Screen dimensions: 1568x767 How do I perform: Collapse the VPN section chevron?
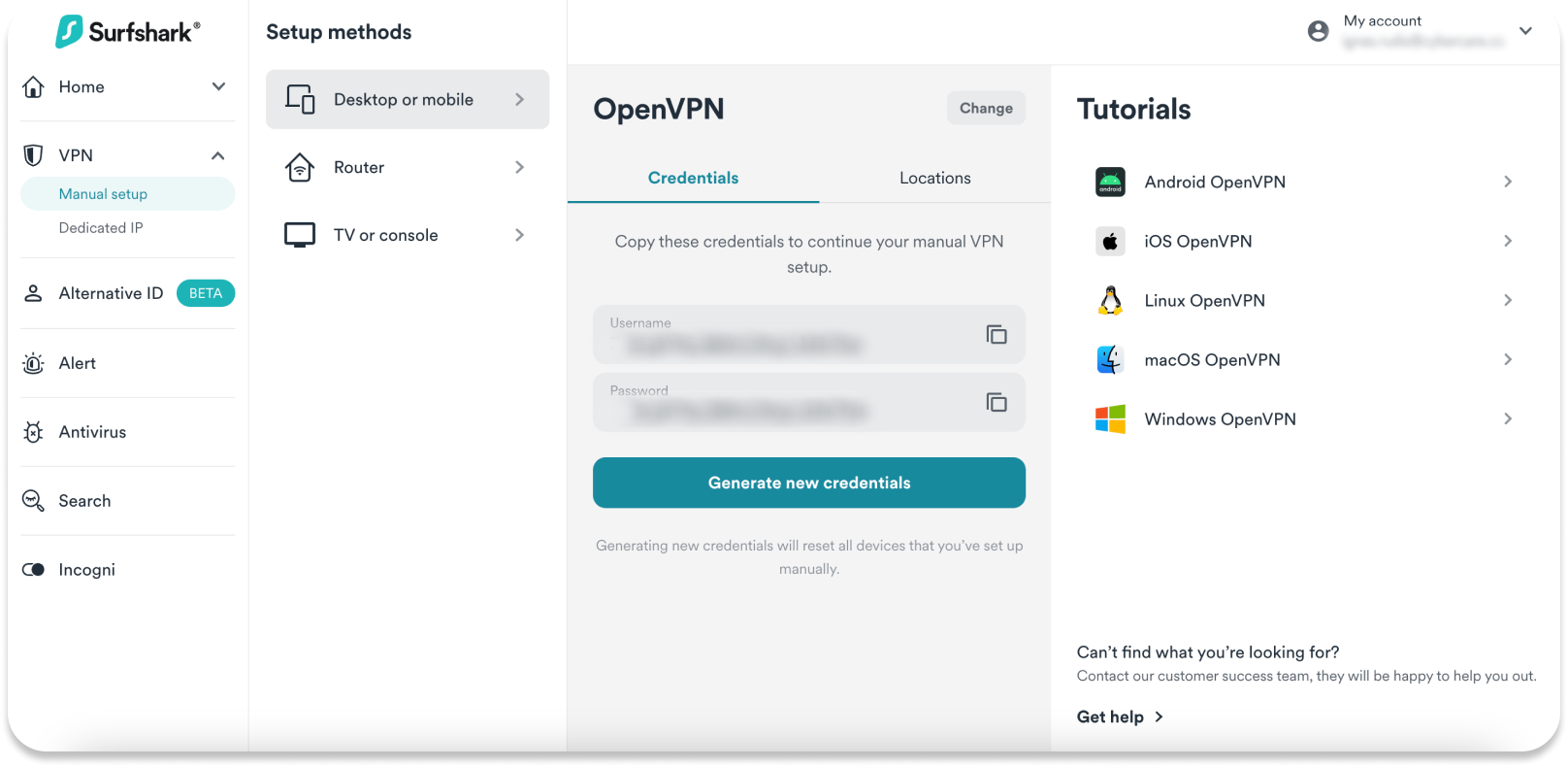218,155
